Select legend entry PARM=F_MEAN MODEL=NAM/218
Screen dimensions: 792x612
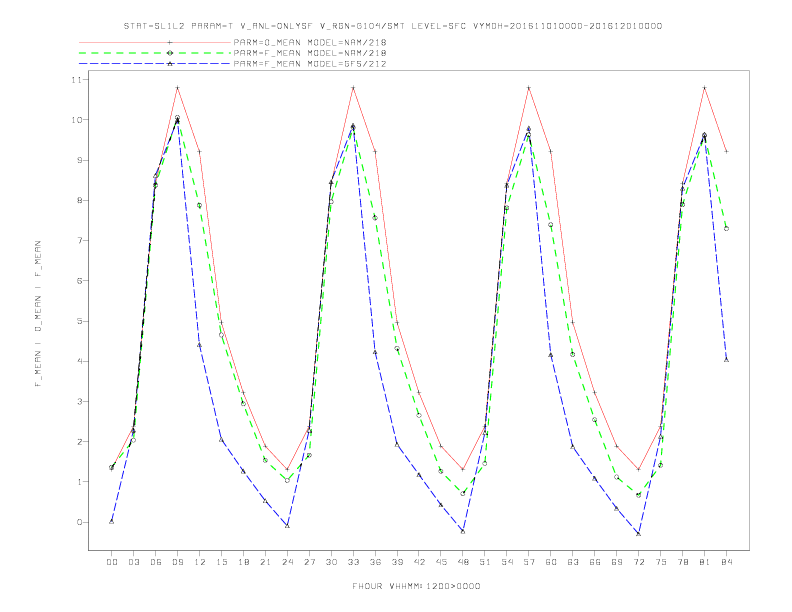click(x=310, y=53)
